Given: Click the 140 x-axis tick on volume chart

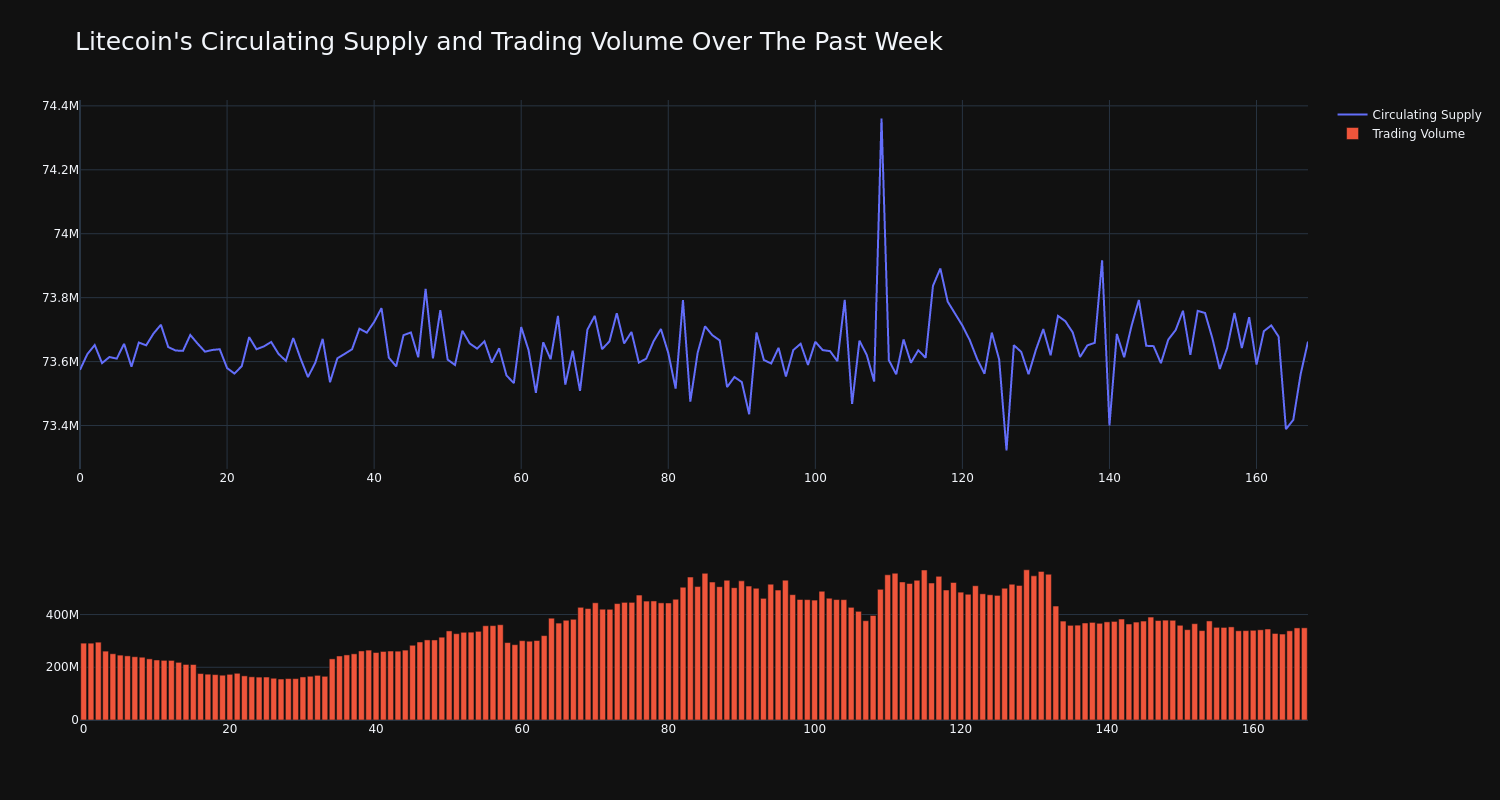Looking at the screenshot, I should point(1107,729).
